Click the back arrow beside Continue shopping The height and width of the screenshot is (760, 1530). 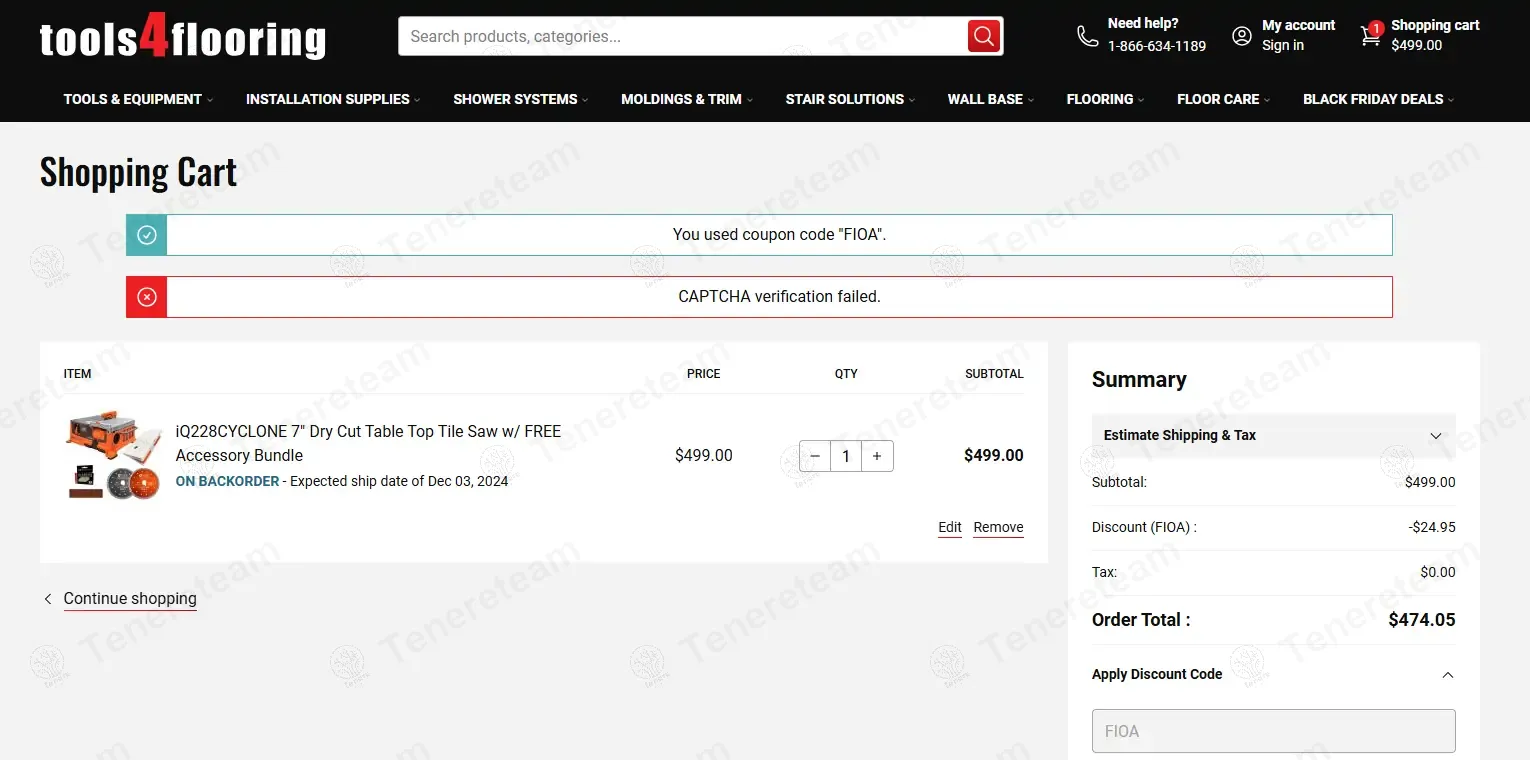click(48, 599)
